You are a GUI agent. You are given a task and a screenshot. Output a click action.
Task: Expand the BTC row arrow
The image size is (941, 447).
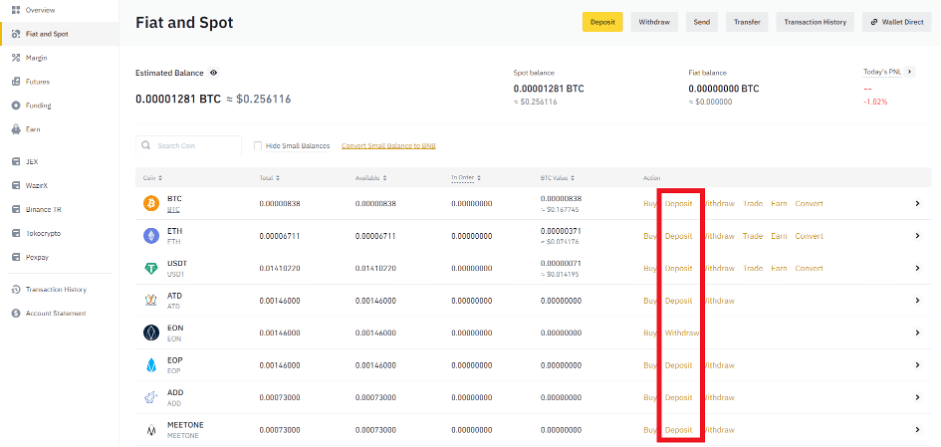917,203
